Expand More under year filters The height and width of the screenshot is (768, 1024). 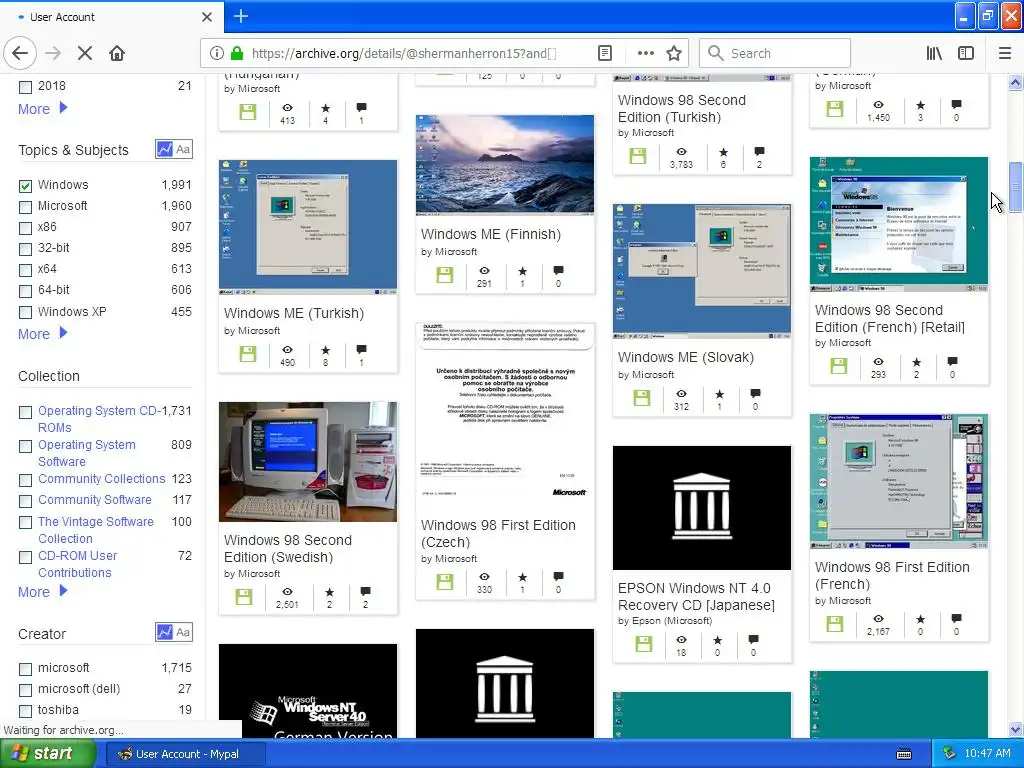42,108
